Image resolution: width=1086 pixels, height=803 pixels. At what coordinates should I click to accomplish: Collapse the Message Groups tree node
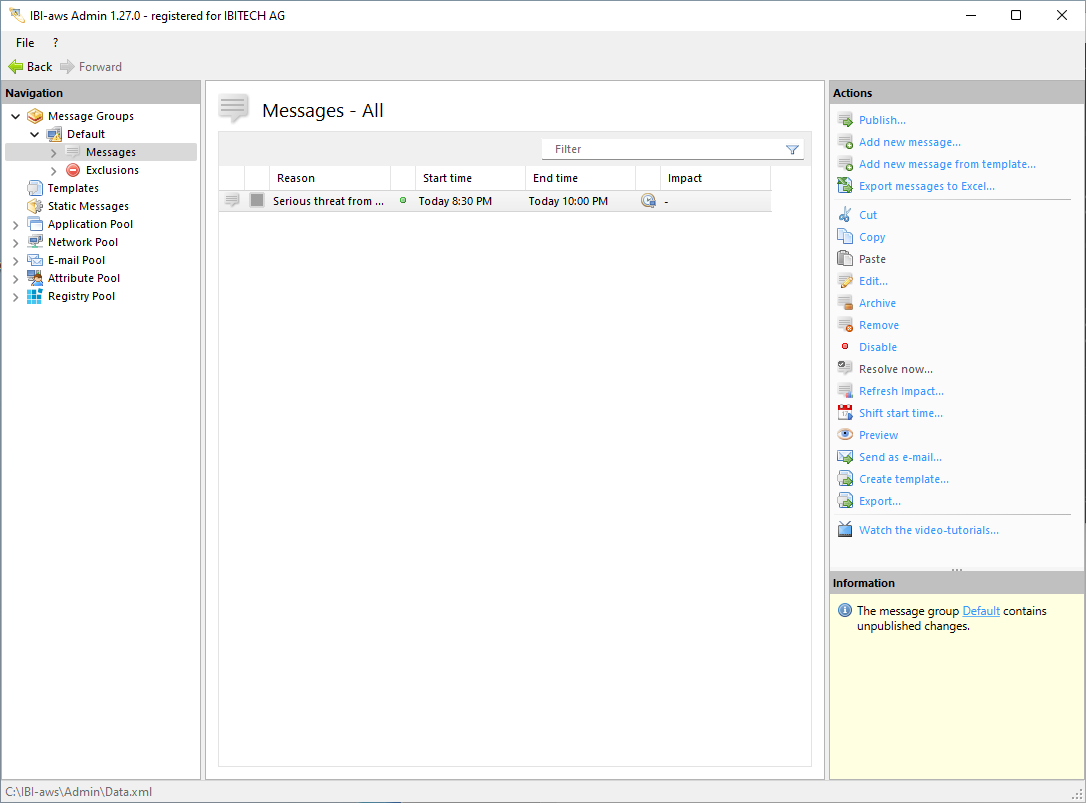click(16, 116)
